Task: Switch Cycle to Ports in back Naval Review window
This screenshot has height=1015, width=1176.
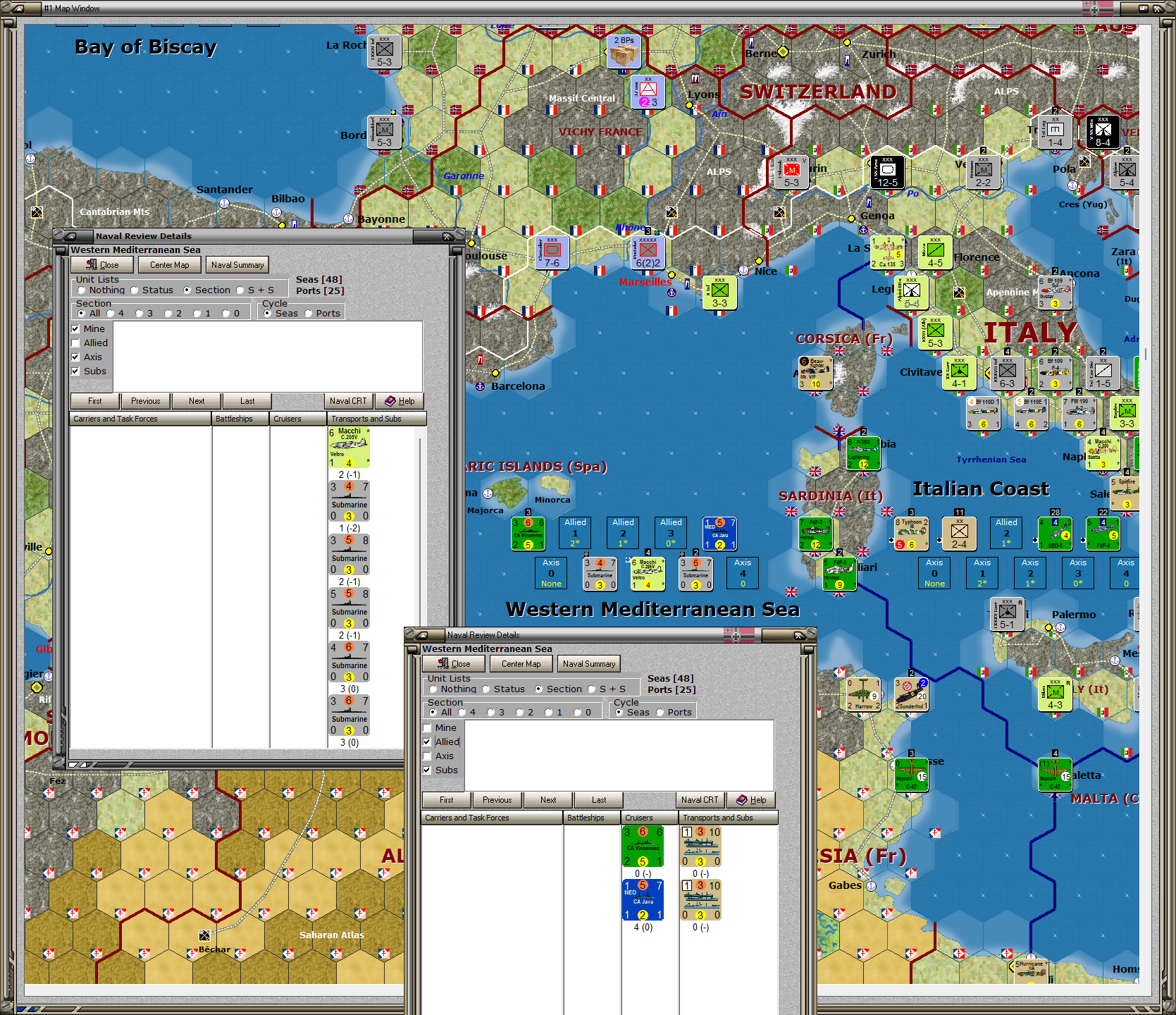Action: point(309,313)
